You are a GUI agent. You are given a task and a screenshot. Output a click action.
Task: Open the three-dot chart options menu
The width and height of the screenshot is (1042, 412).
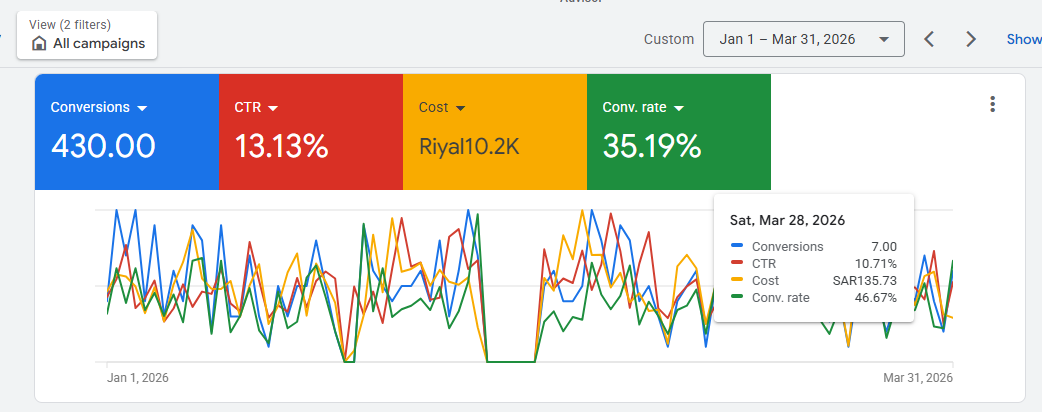992,104
